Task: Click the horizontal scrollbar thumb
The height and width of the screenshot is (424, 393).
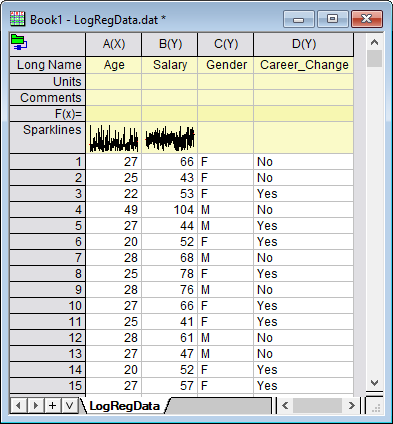Action: pos(317,406)
